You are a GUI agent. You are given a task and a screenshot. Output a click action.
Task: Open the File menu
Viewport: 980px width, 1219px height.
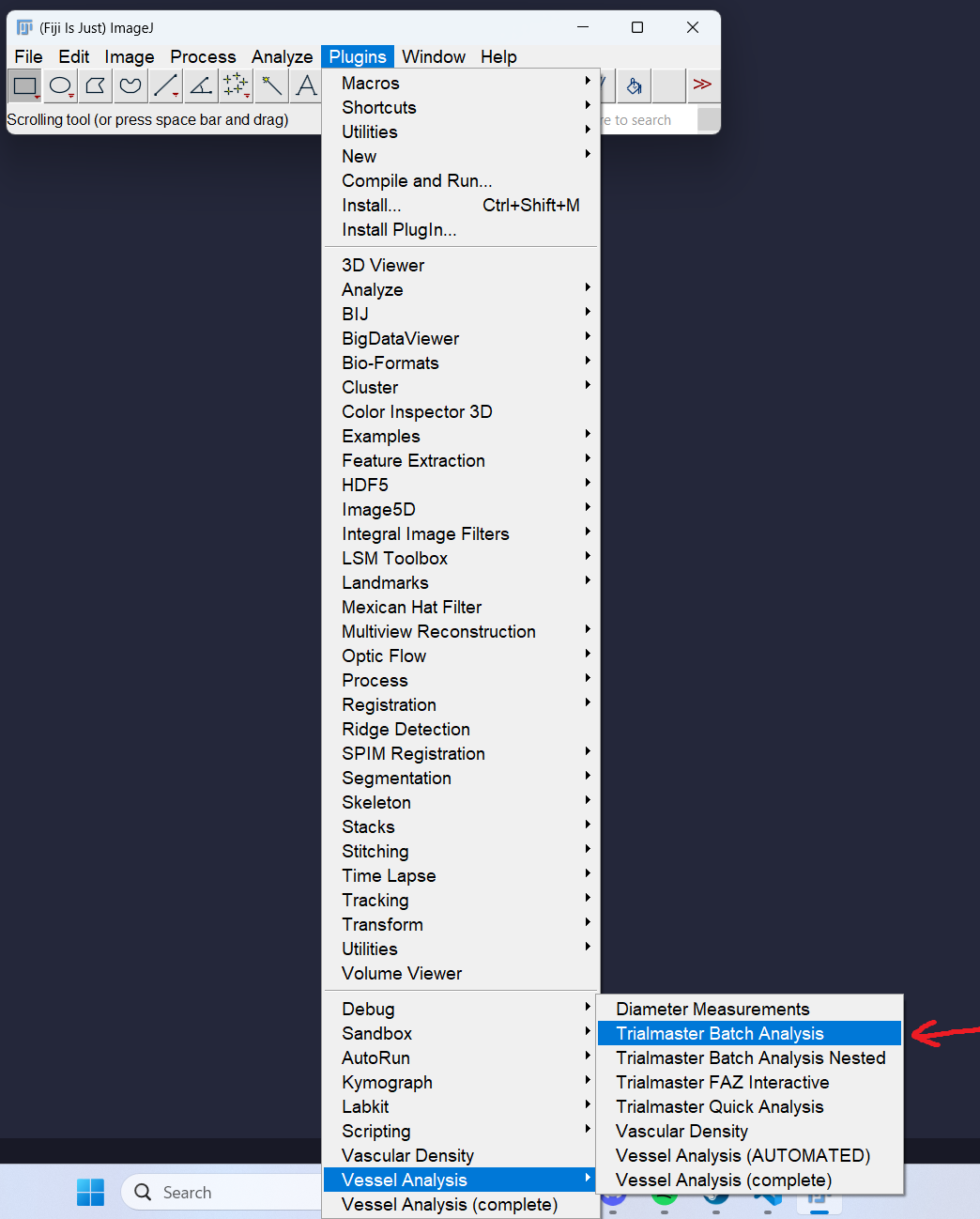(28, 57)
